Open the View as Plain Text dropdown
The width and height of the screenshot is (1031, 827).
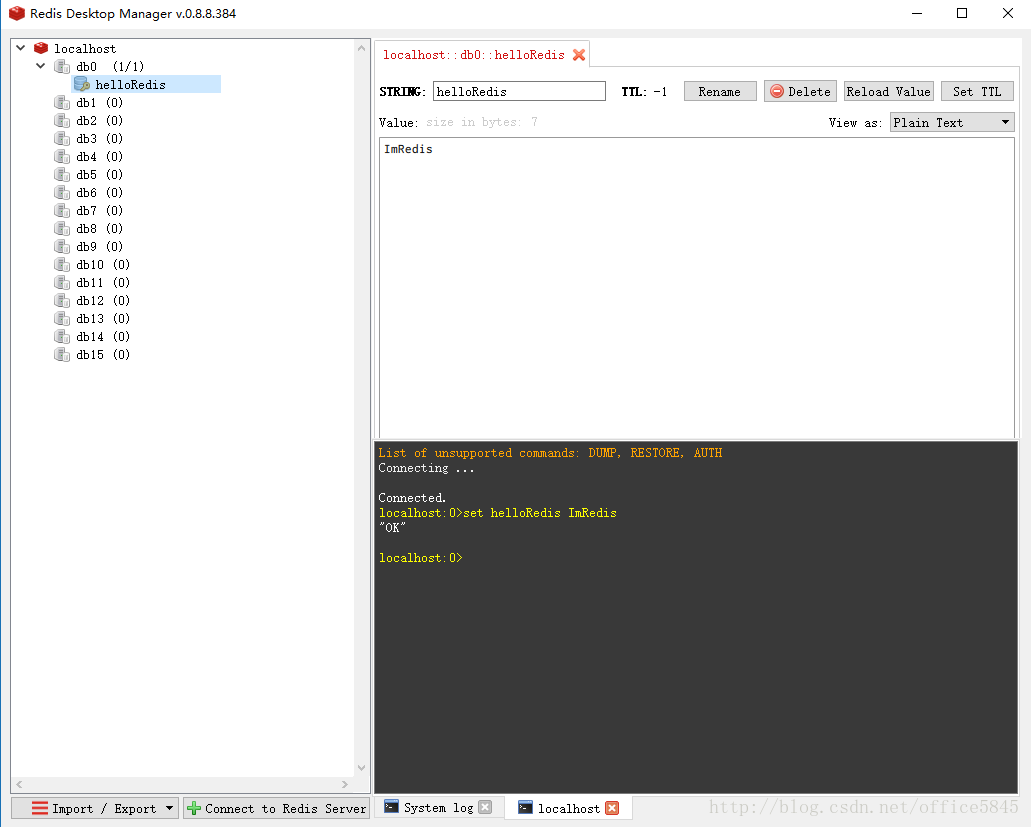pos(952,122)
